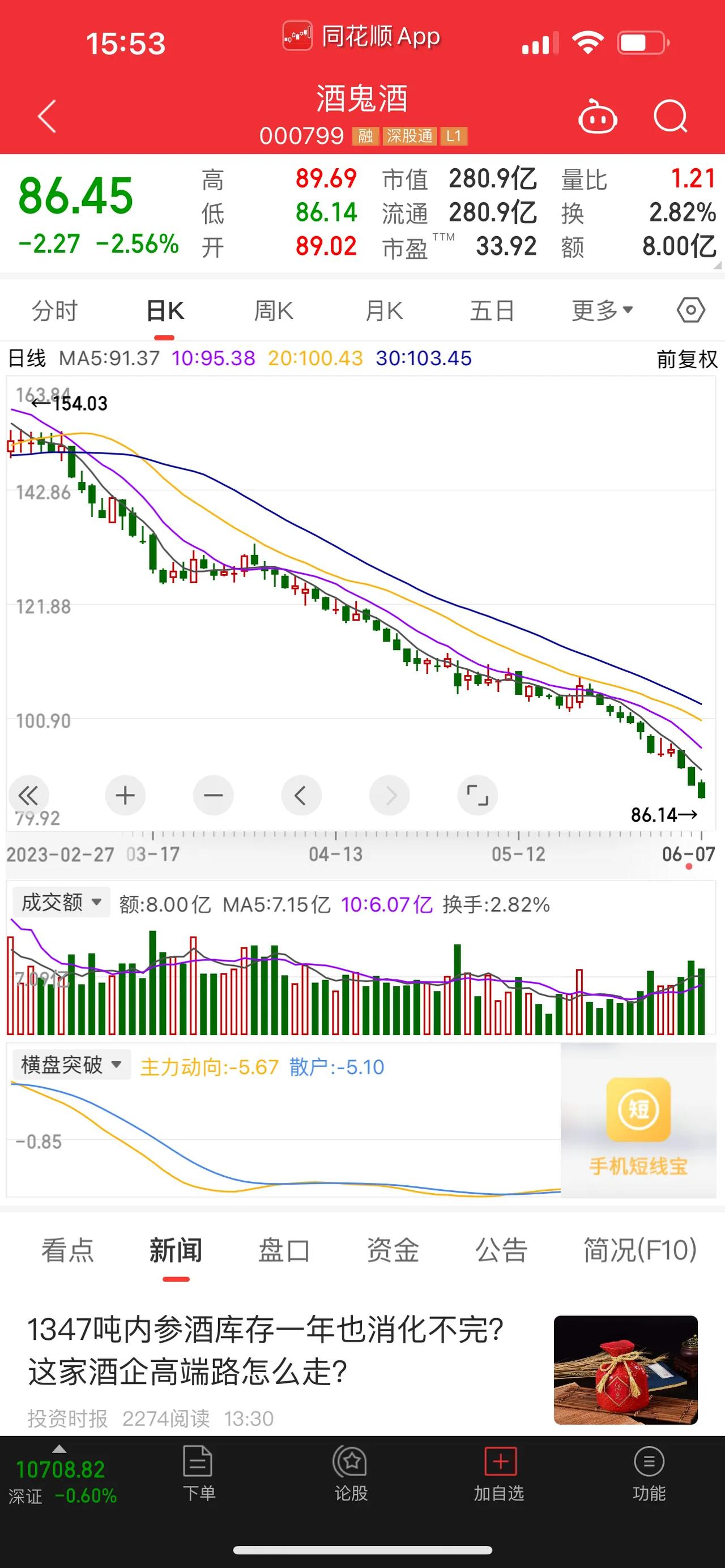Open the 成交额 indicator dropdown

(62, 902)
